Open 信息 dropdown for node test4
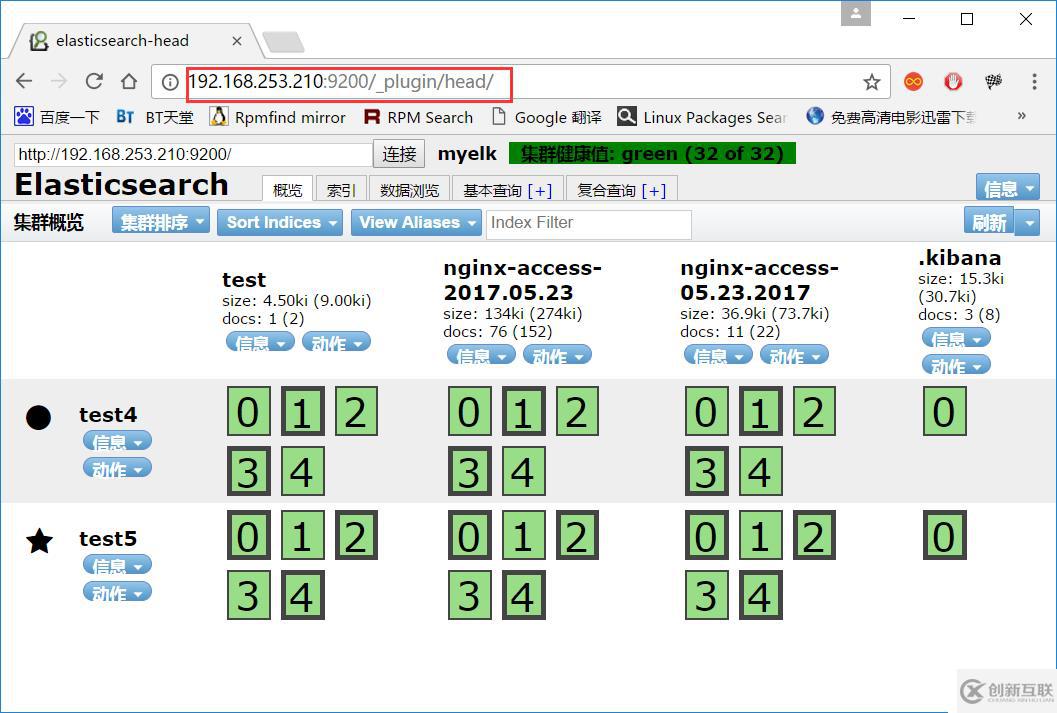This screenshot has width=1057, height=713. click(117, 441)
